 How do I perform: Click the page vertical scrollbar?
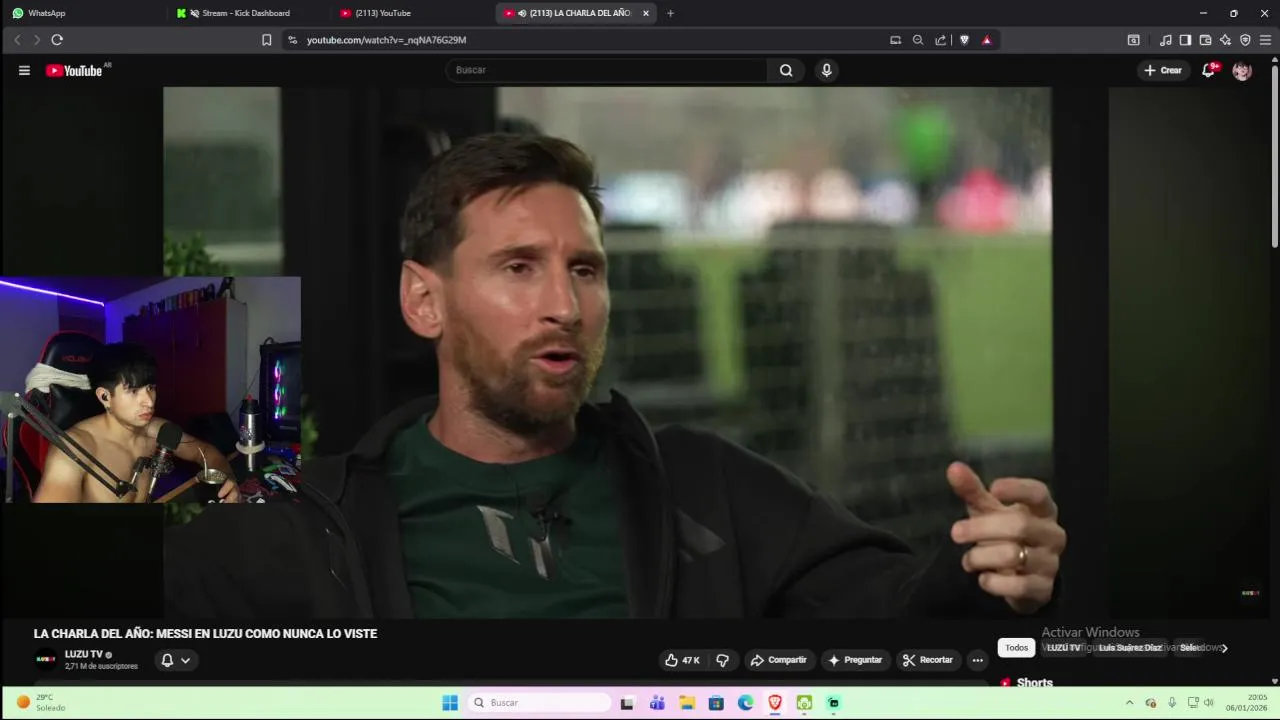1275,155
